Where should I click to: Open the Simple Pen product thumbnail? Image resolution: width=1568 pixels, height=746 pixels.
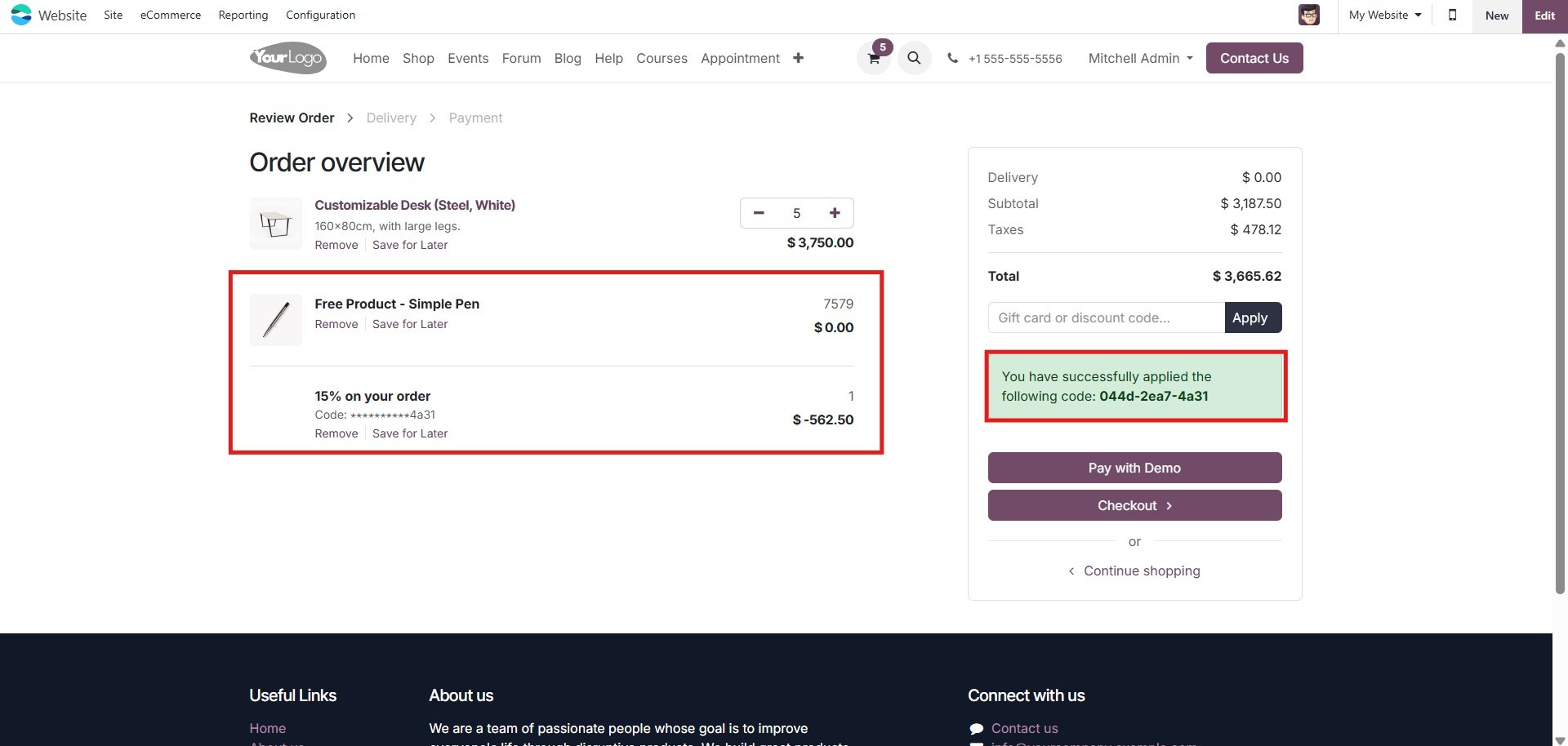click(x=275, y=319)
